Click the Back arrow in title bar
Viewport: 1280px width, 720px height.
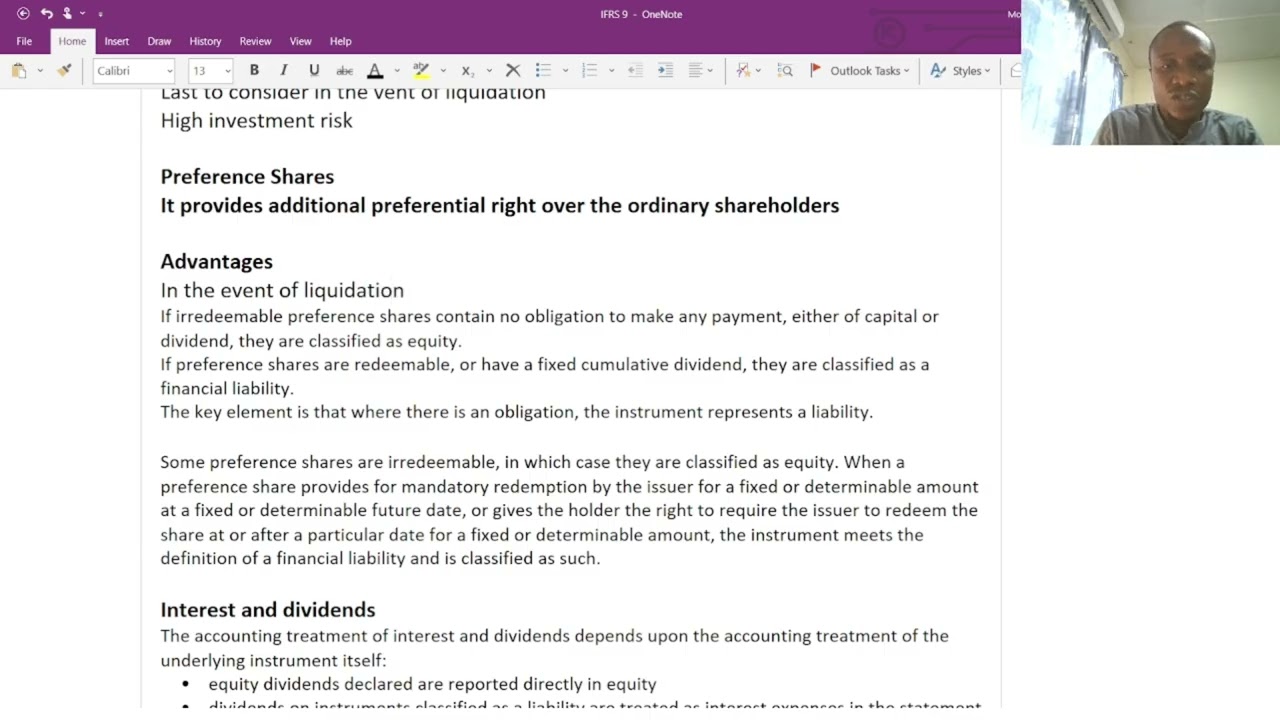(23, 14)
